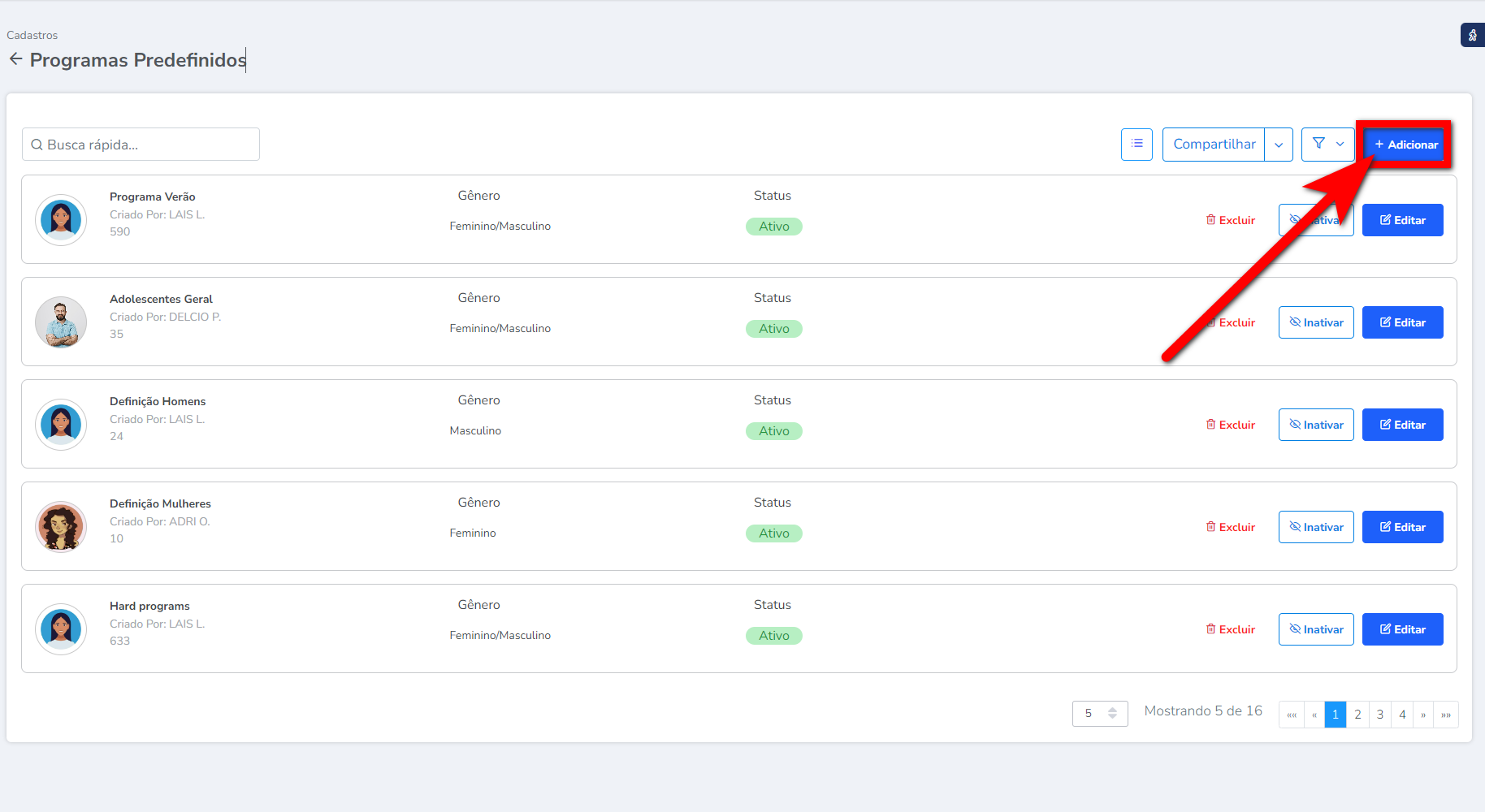Delete the Programa Verão entry

[x=1231, y=220]
